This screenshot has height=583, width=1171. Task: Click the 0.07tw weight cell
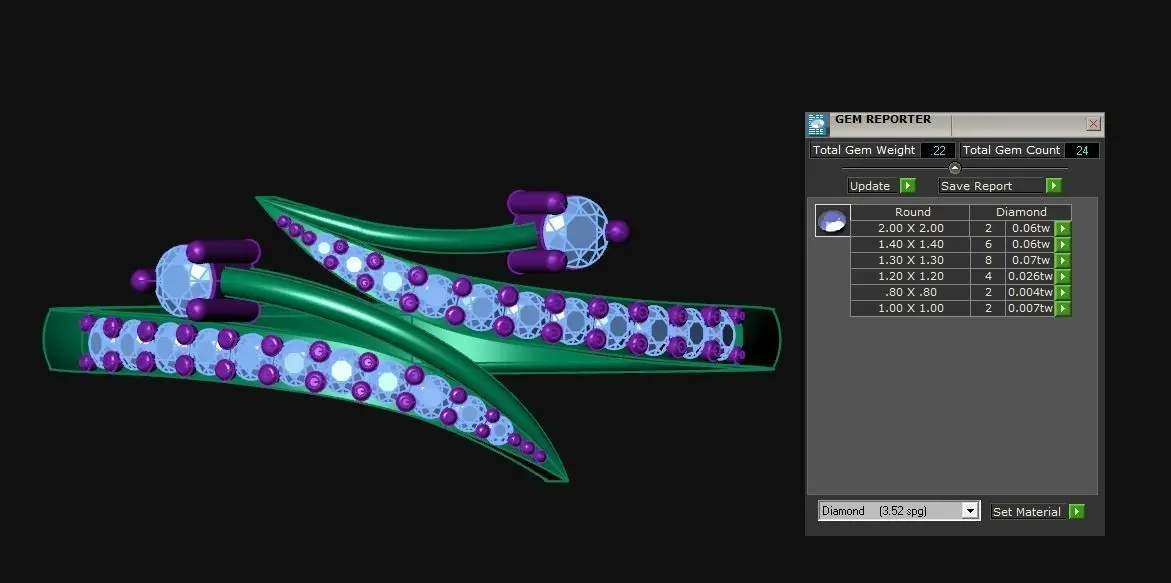pos(1030,261)
